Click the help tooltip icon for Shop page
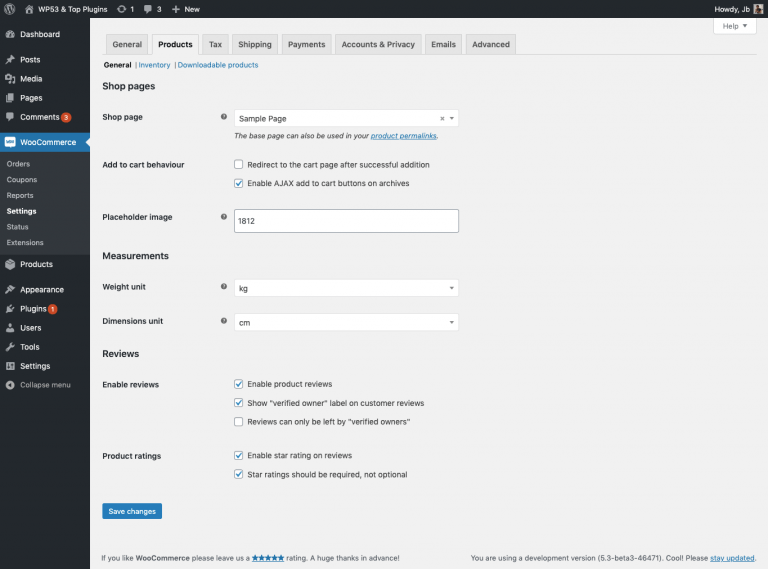Screen dimensions: 768x569 click(224, 117)
